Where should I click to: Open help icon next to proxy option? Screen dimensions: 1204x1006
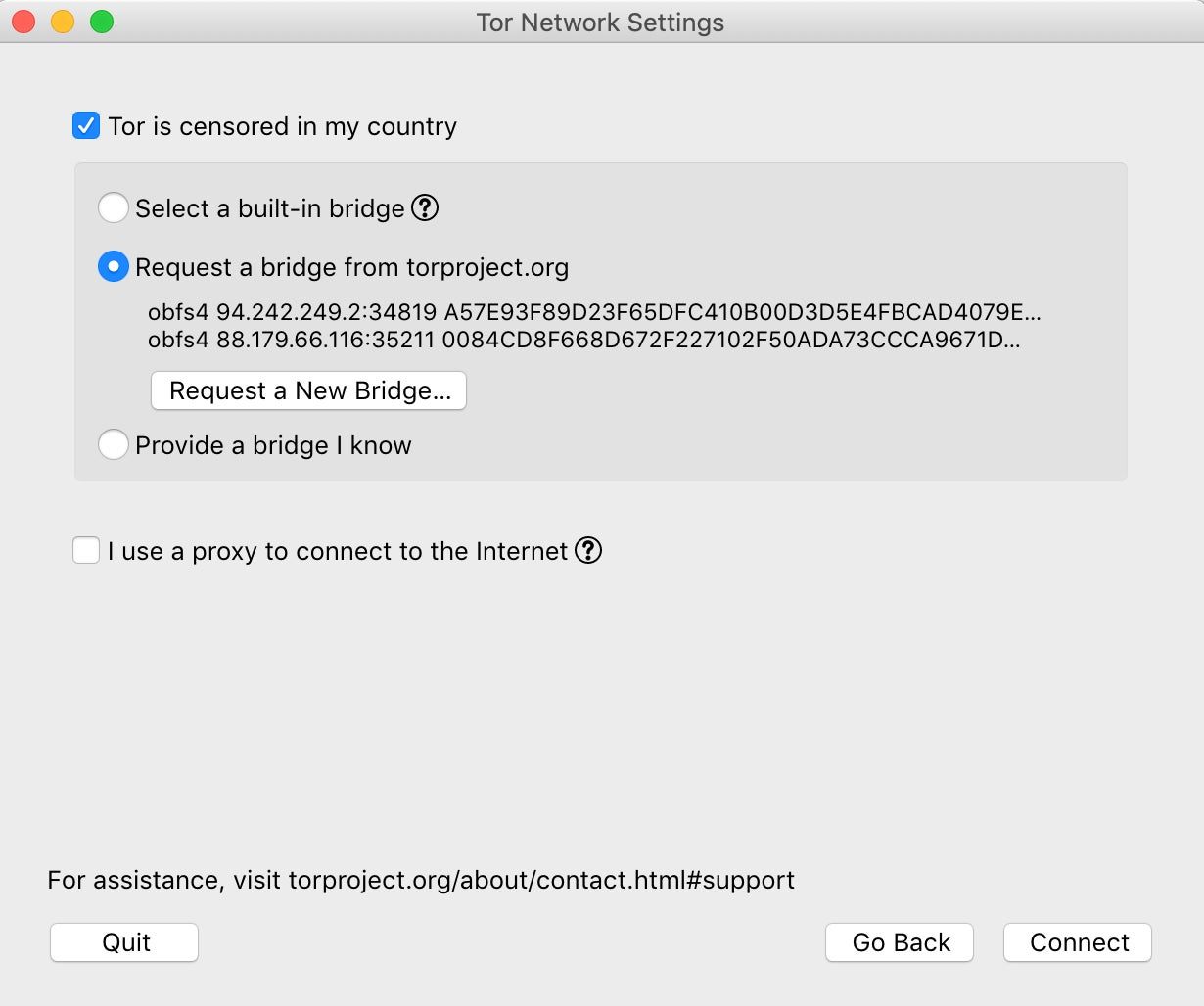pos(588,551)
